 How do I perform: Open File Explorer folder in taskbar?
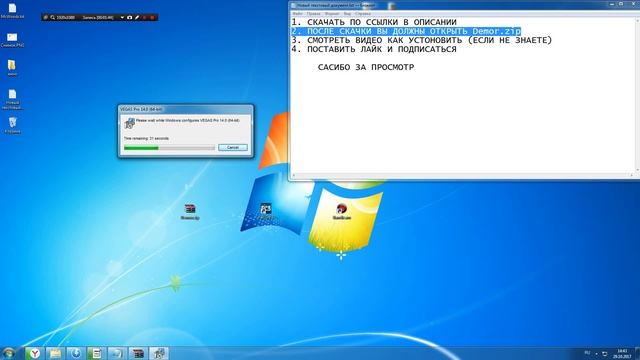pos(55,353)
